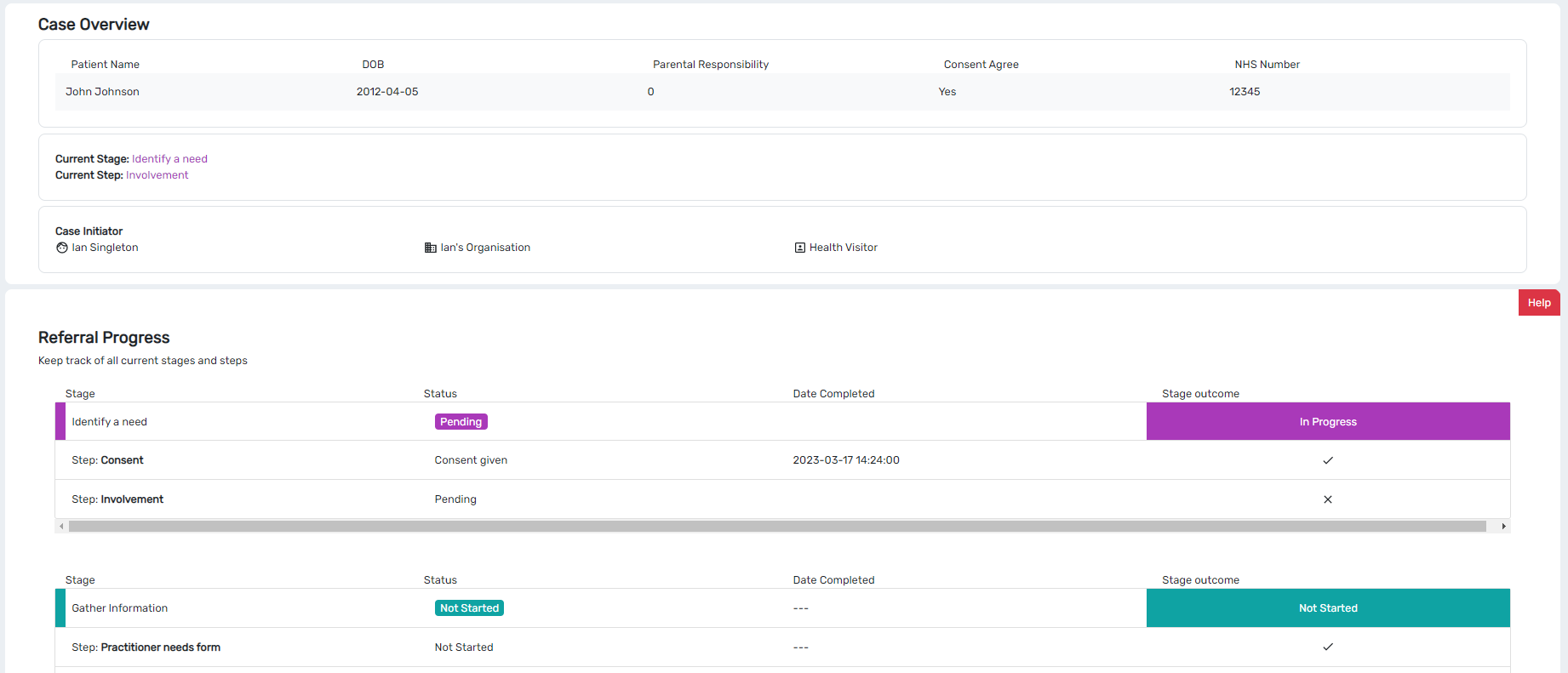Click the left arrow of the horizontal scrollbar
This screenshot has width=1568, height=673.
[x=61, y=527]
